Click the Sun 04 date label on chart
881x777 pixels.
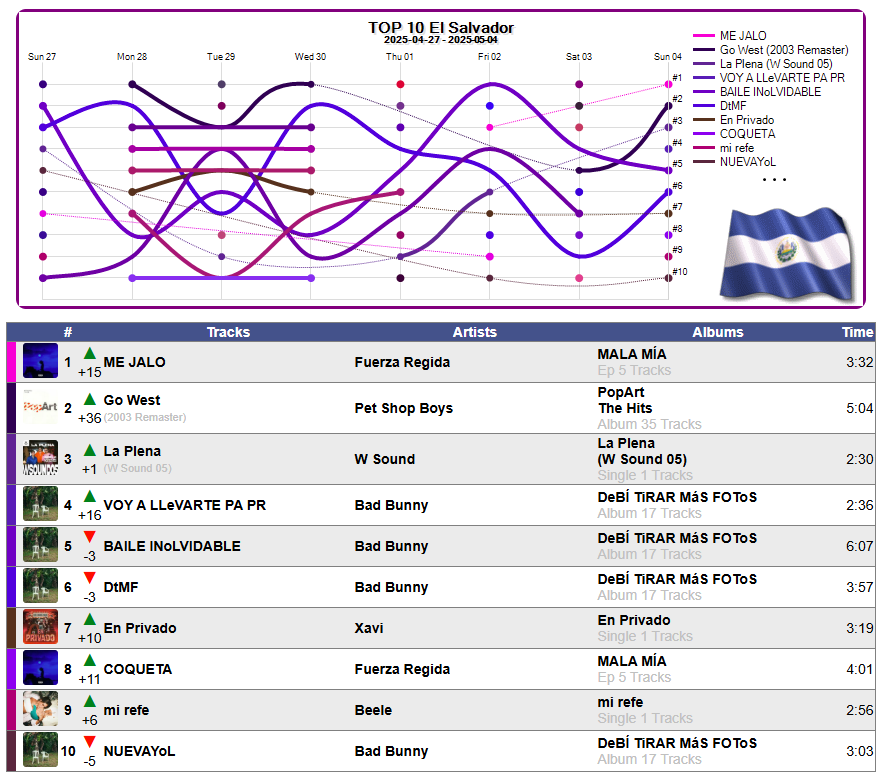[667, 57]
